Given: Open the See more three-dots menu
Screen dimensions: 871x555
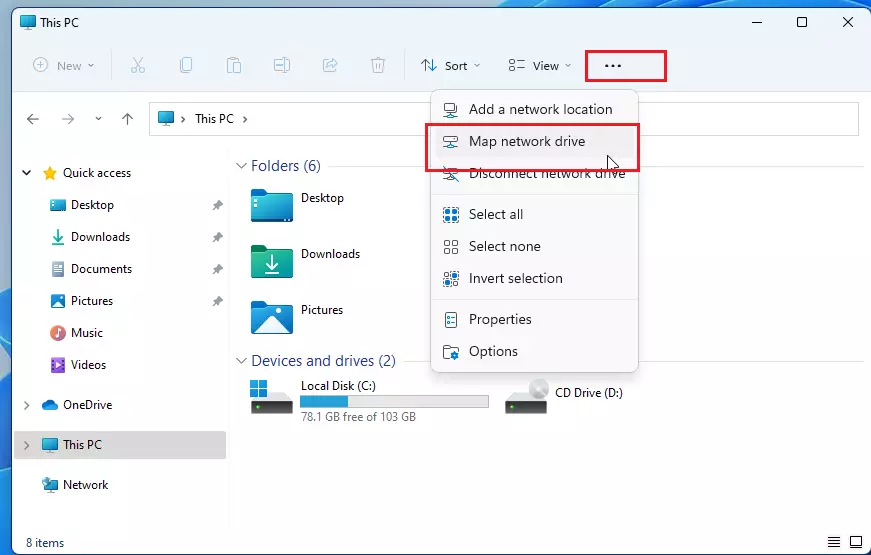Looking at the screenshot, I should pyautogui.click(x=613, y=66).
